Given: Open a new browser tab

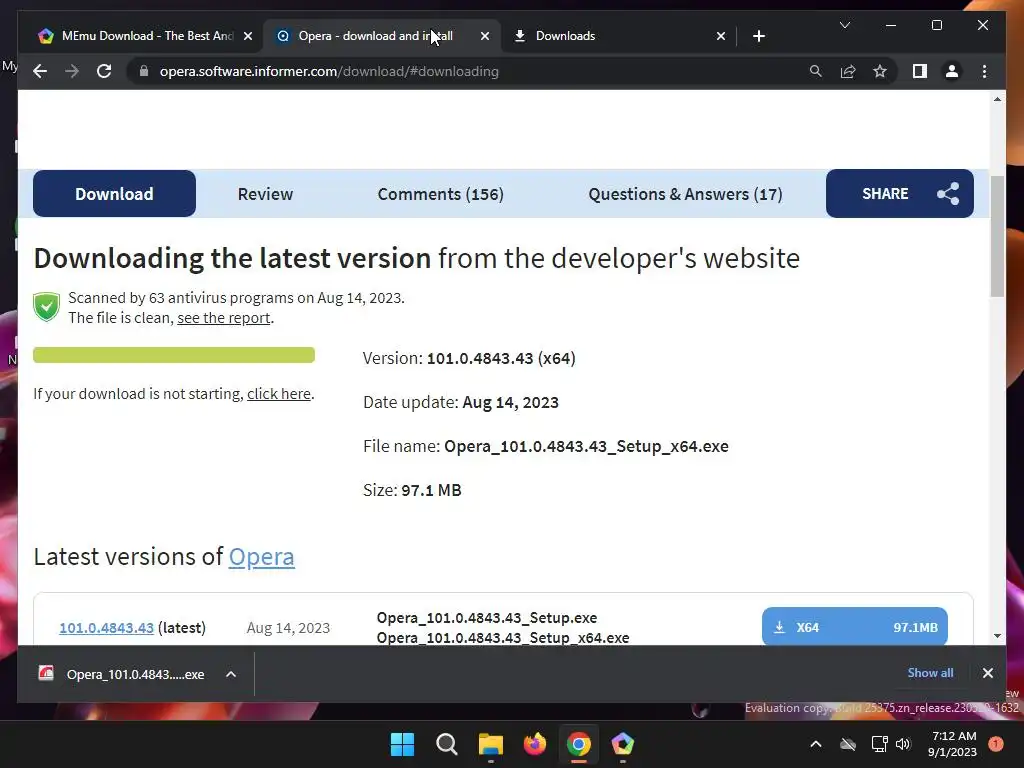Looking at the screenshot, I should 759,36.
